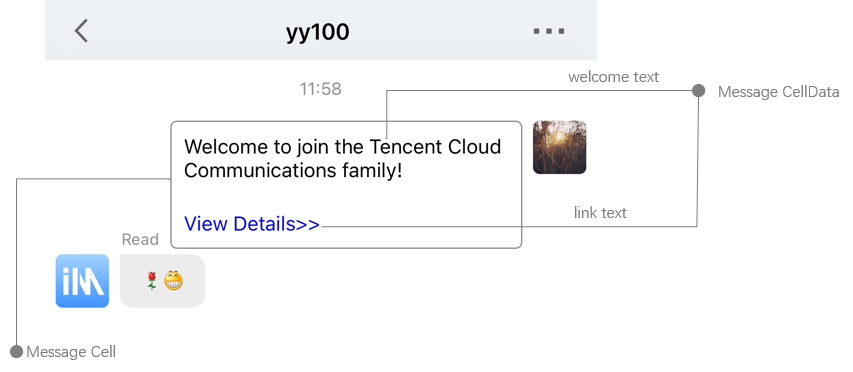Open the View Details>> link
This screenshot has height=372, width=853.
click(252, 224)
